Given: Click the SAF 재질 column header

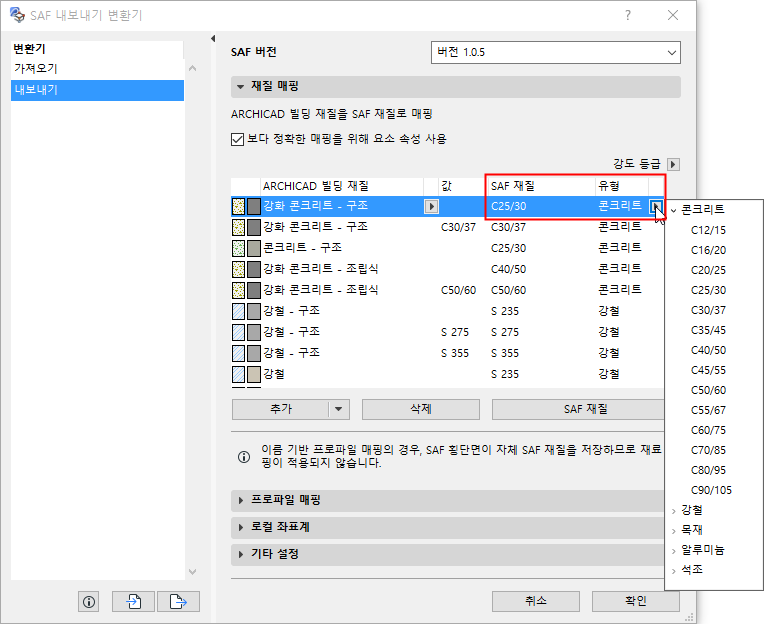Looking at the screenshot, I should 541,186.
